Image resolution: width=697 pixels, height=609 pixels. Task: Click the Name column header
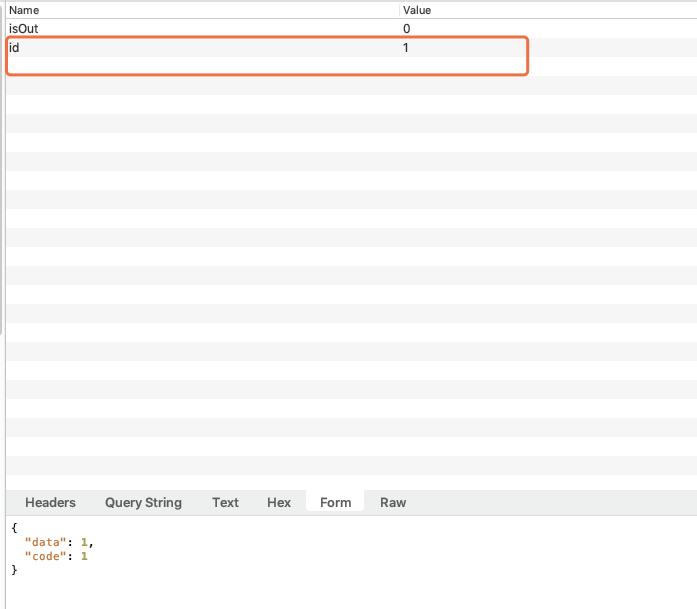pos(24,10)
